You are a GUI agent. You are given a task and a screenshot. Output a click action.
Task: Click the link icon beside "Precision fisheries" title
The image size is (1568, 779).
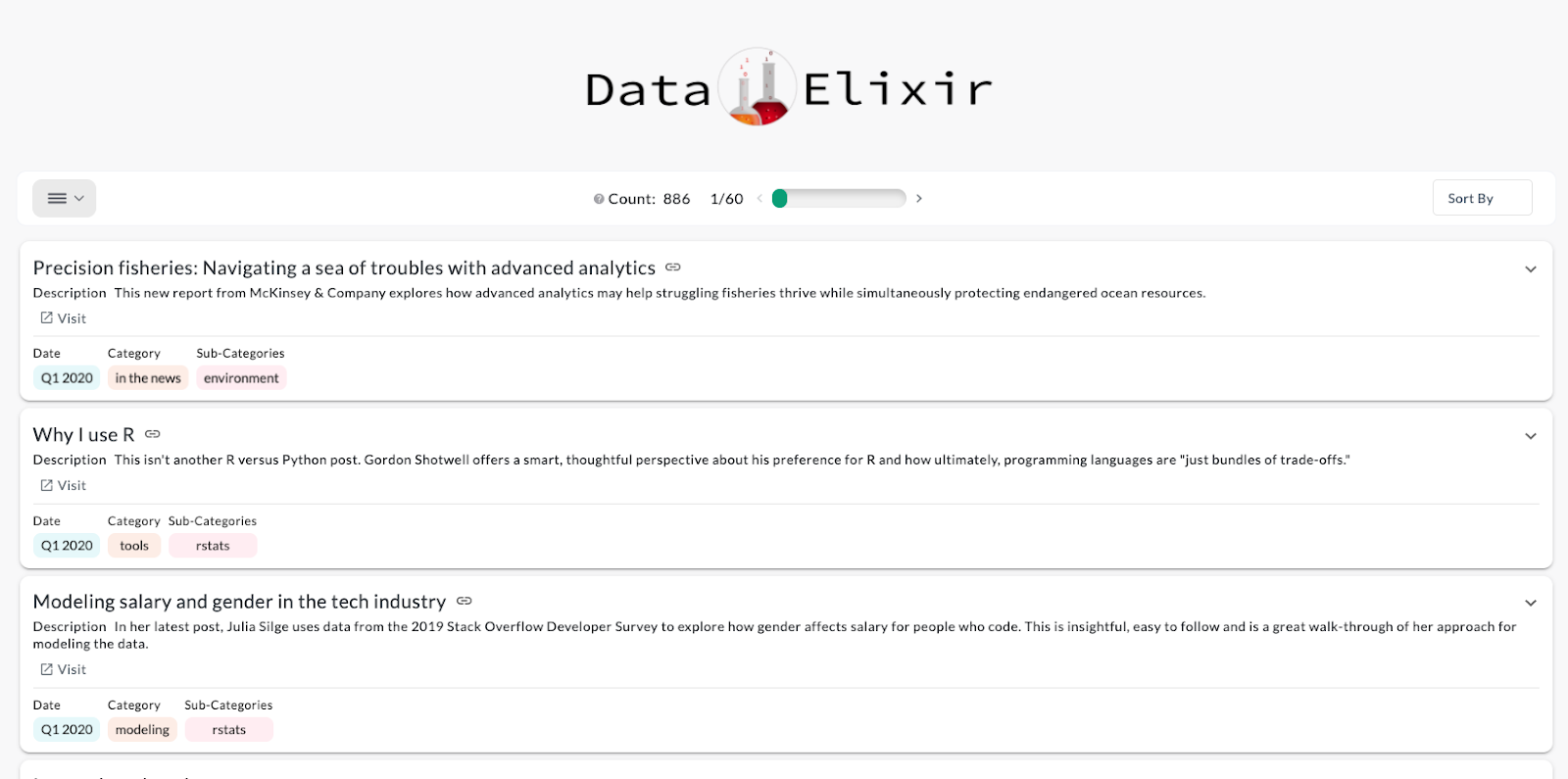point(672,267)
